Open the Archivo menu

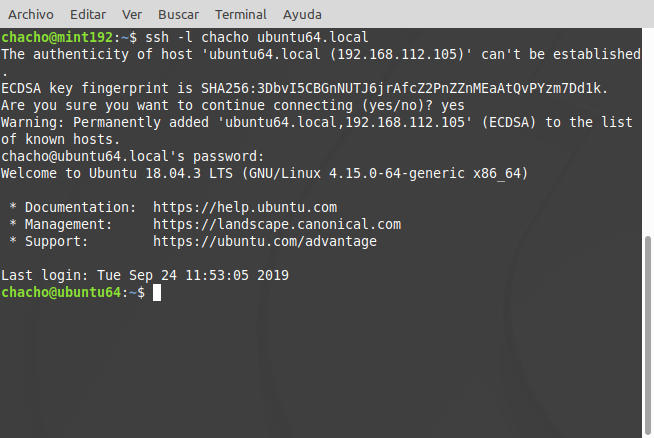pos(31,15)
